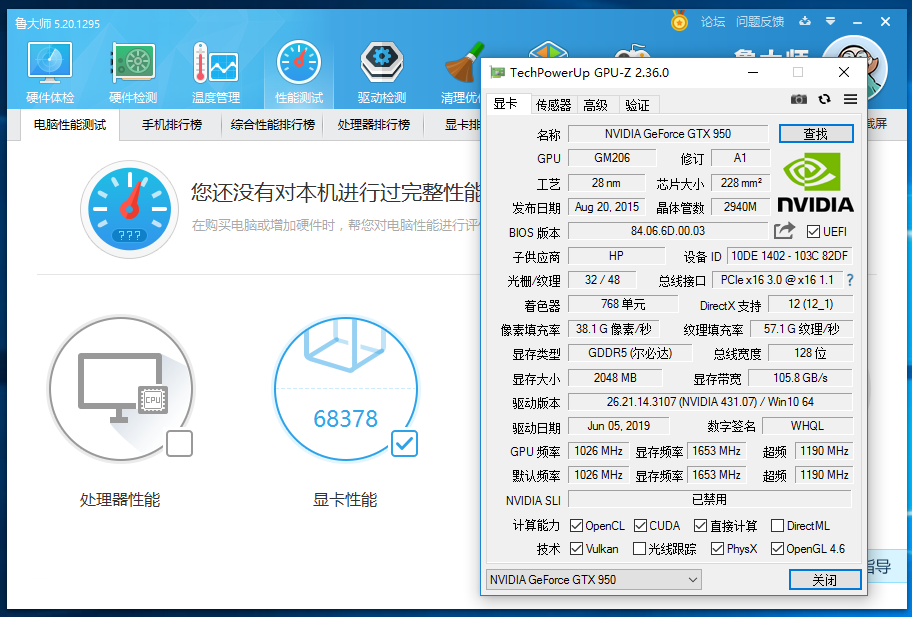Uncheck the 显卡性能 checkbox

pyautogui.click(x=404, y=444)
